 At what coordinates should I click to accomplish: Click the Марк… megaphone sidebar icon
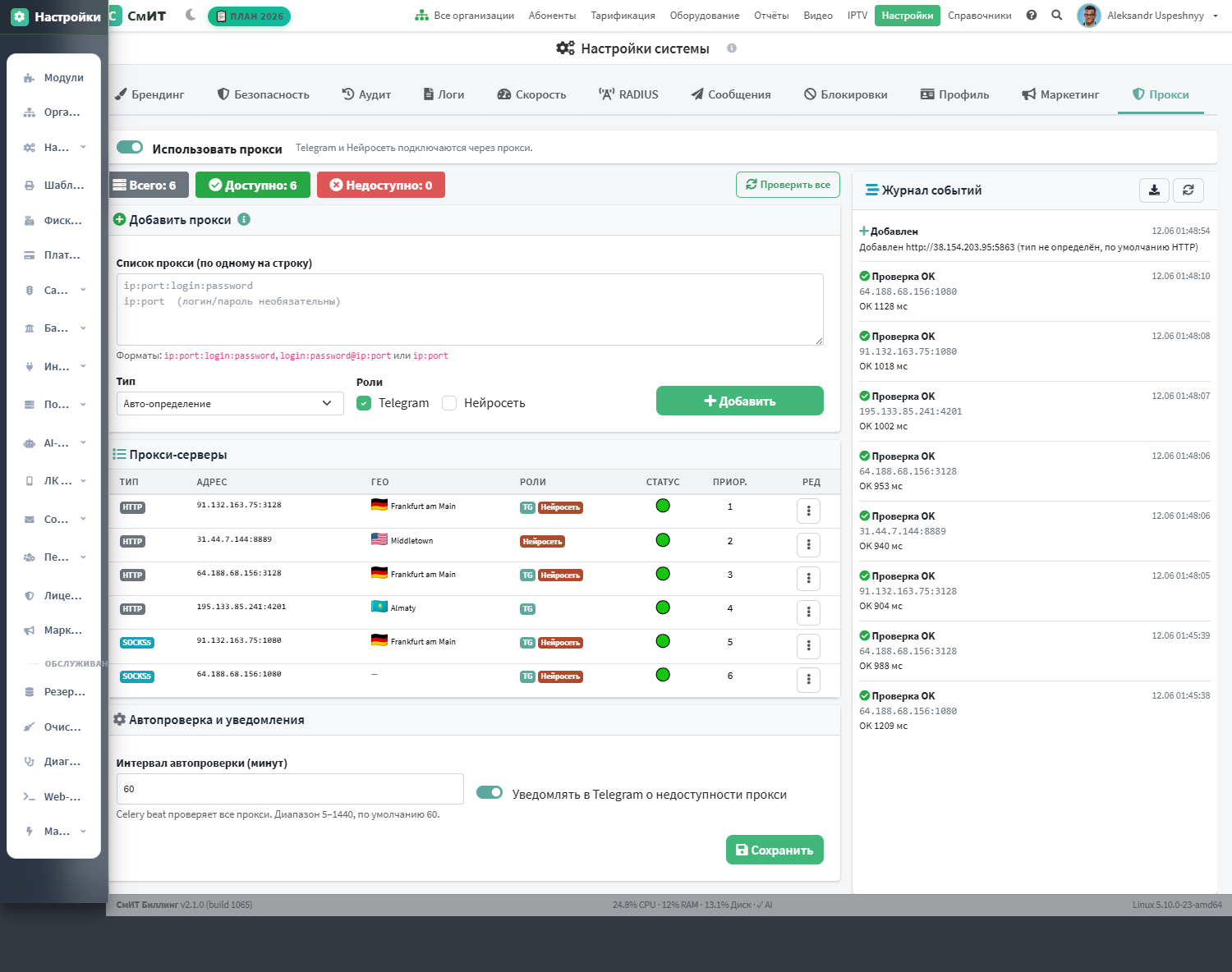[29, 630]
